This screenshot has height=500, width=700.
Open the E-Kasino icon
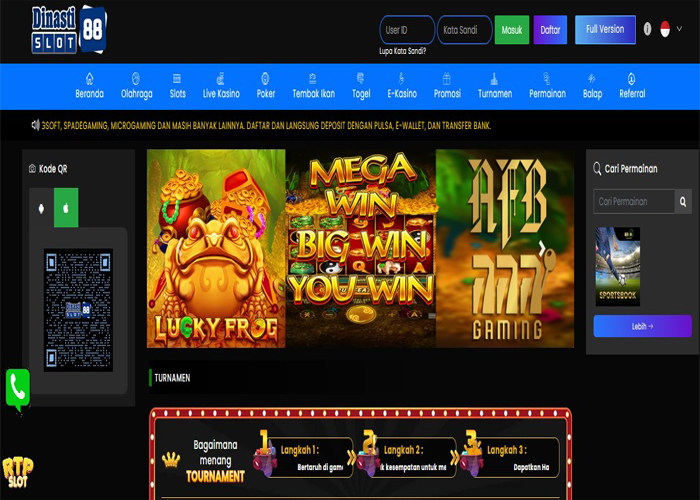401,79
